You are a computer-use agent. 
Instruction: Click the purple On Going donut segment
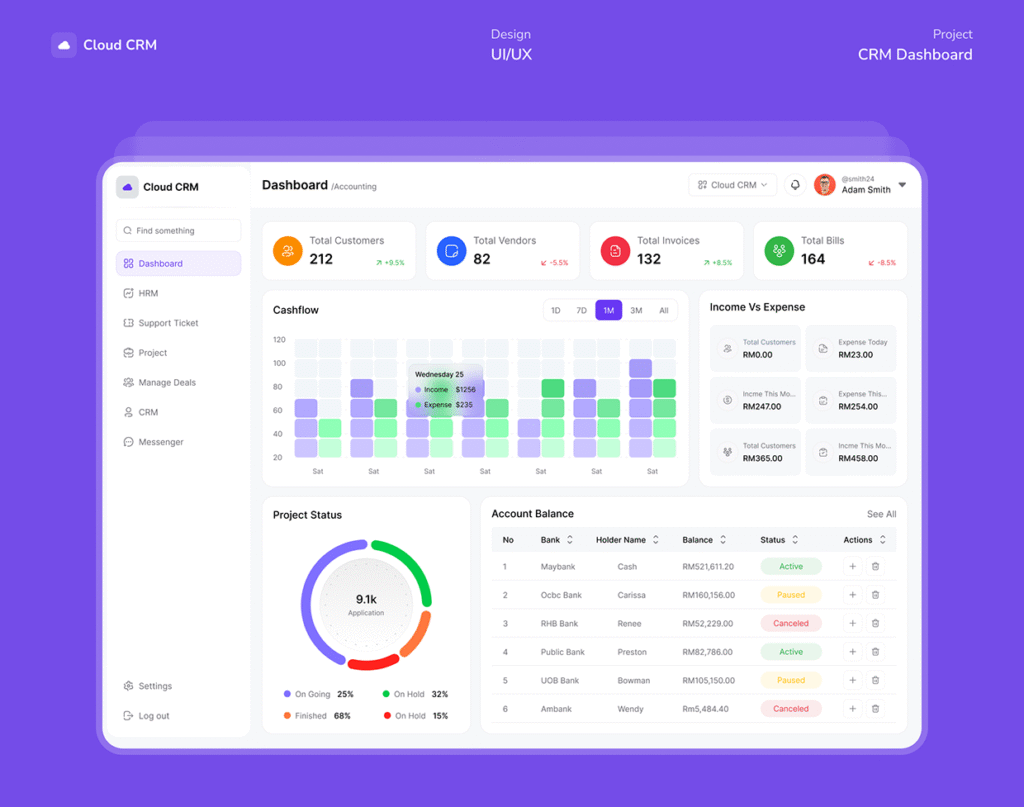pyautogui.click(x=307, y=600)
